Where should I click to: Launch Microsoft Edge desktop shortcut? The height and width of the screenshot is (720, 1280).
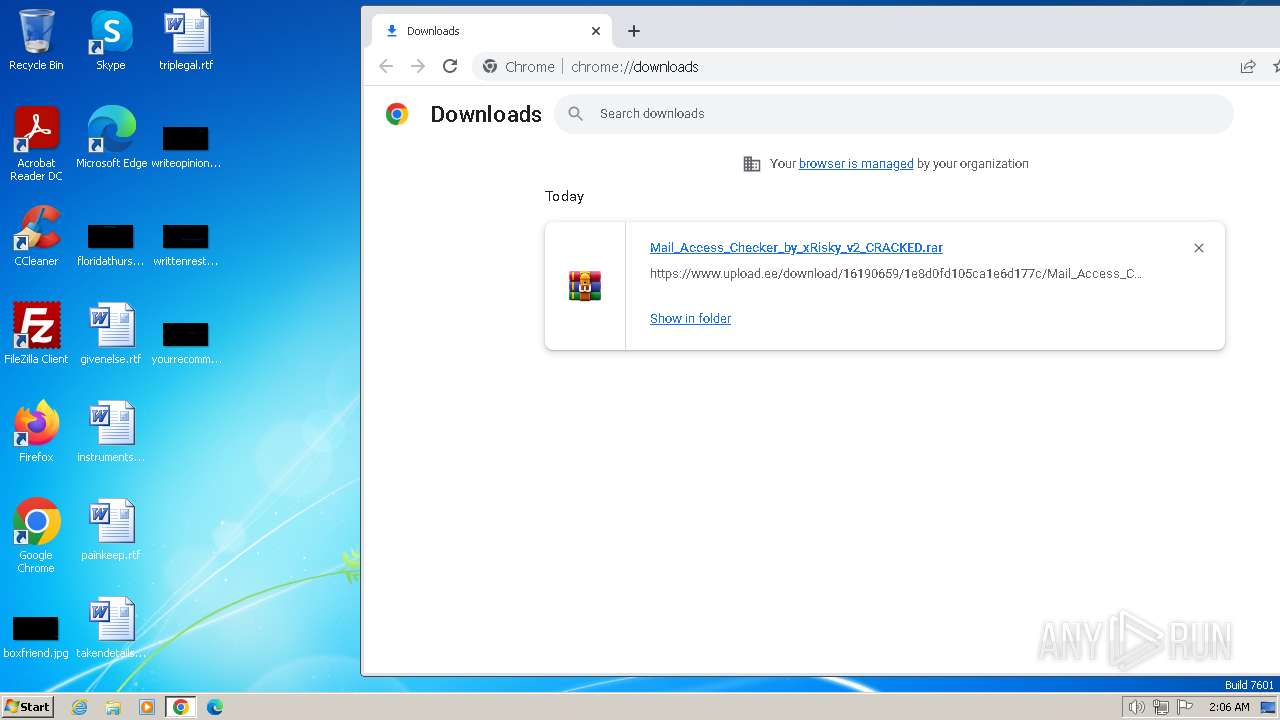tap(111, 137)
